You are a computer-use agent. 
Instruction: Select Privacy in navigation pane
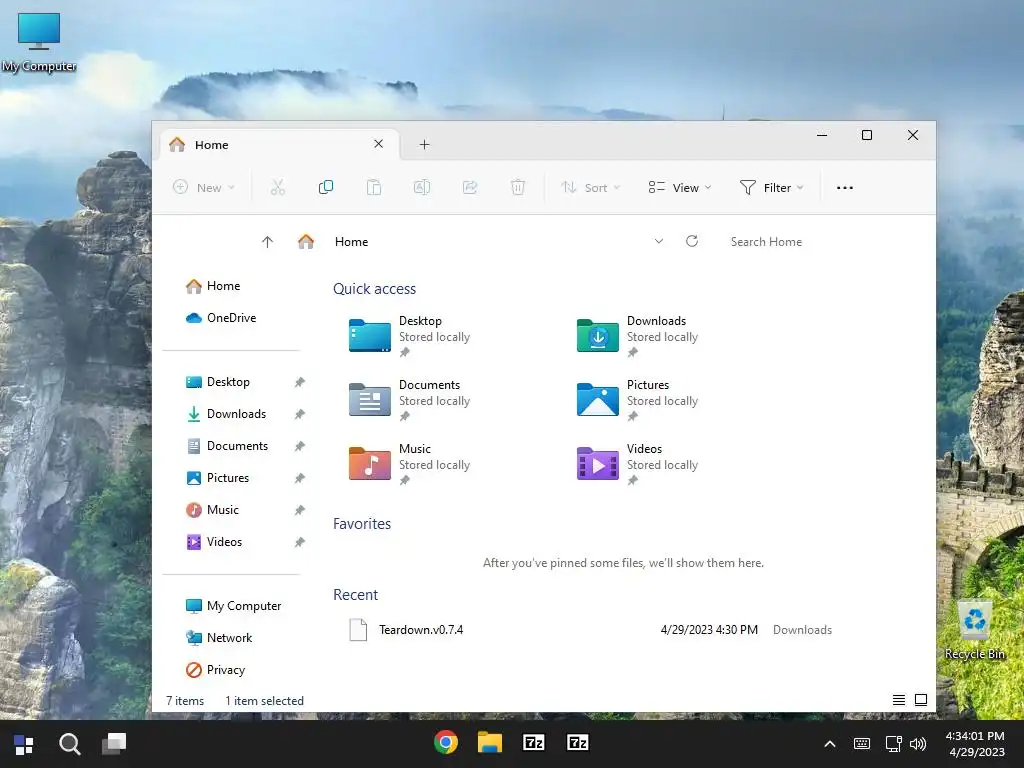click(216, 670)
